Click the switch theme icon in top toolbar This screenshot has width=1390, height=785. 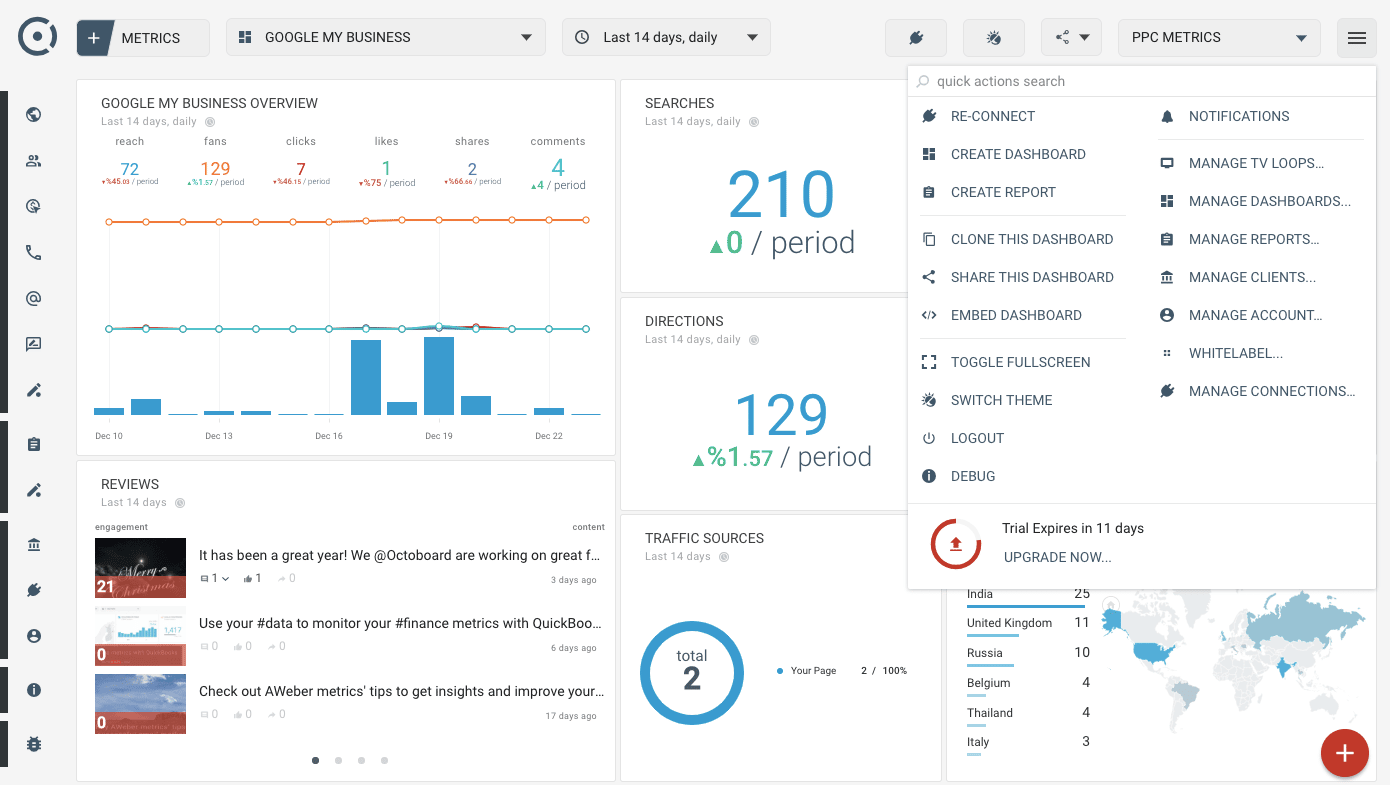coord(993,37)
